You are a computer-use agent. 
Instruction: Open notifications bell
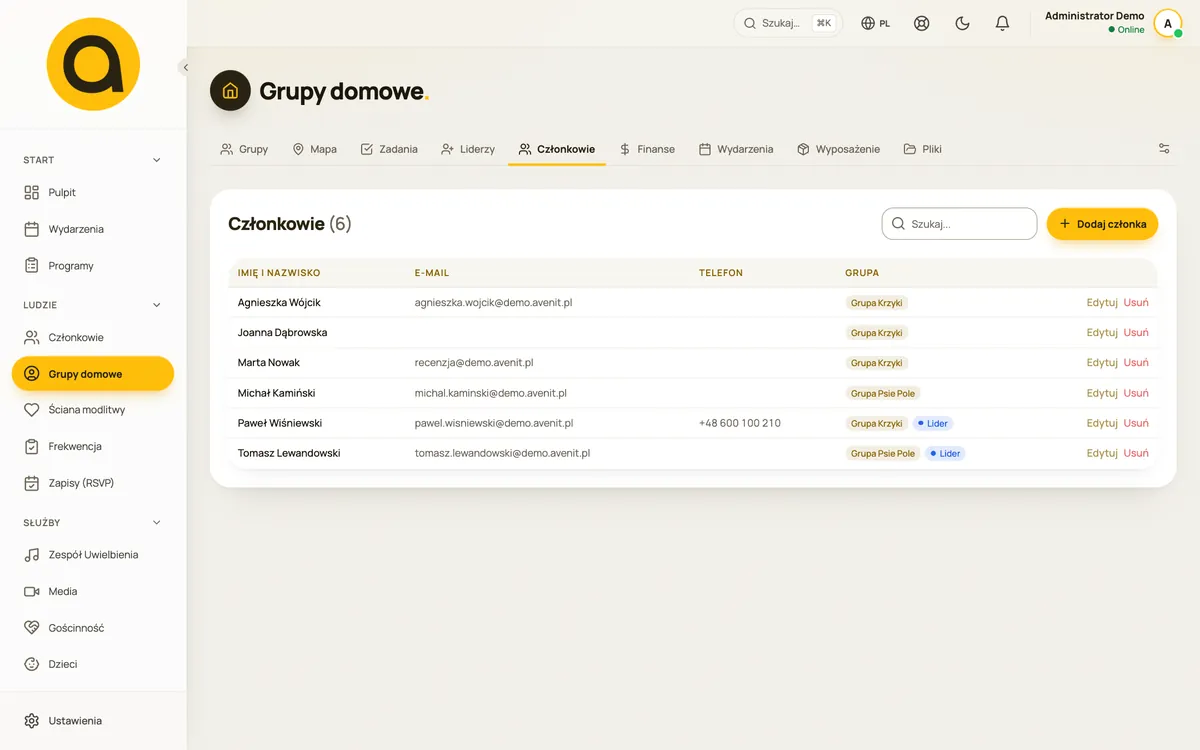(x=1002, y=23)
